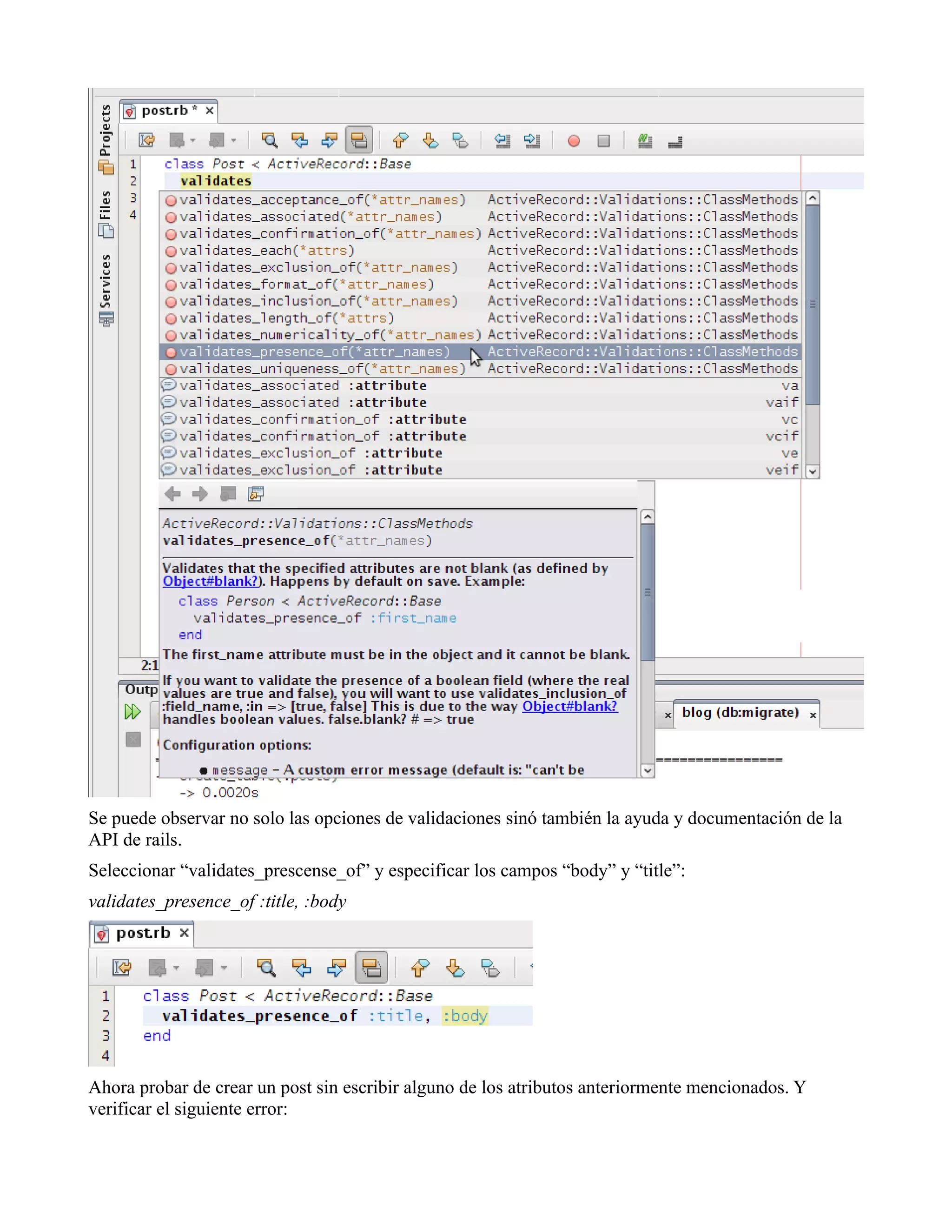Pick the 'va' validates_associated snippet row
952x1232 pixels.
point(480,386)
